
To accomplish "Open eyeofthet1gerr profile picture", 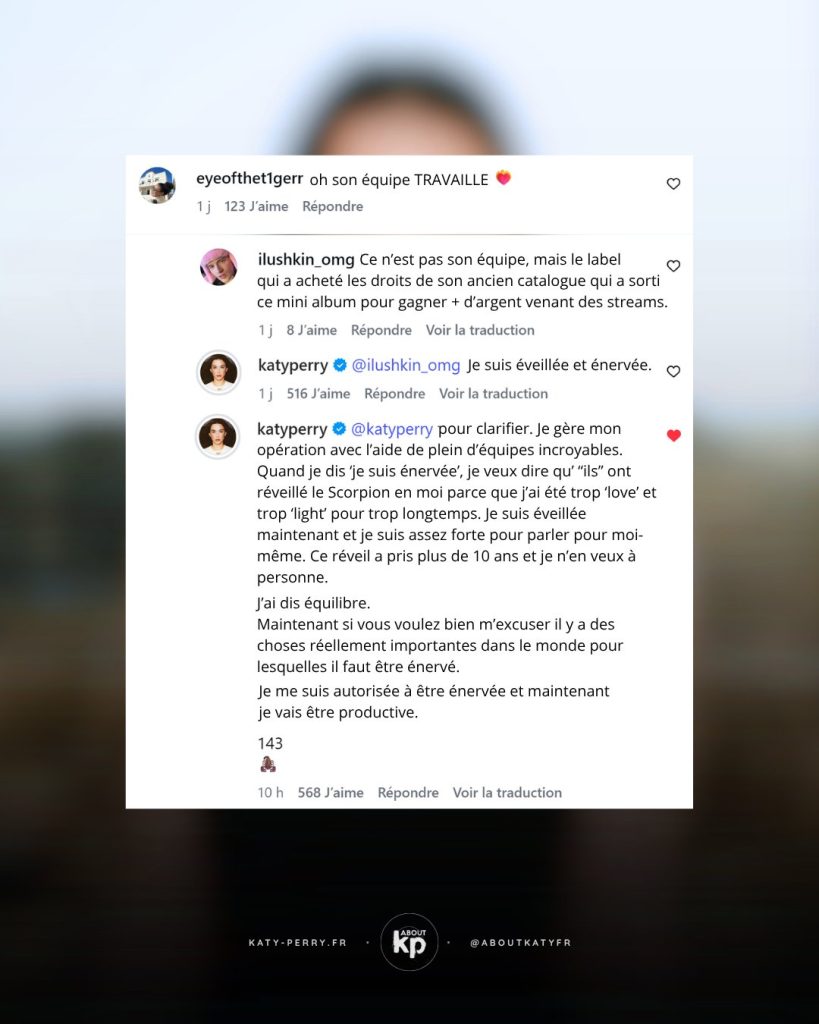I will coord(157,185).
